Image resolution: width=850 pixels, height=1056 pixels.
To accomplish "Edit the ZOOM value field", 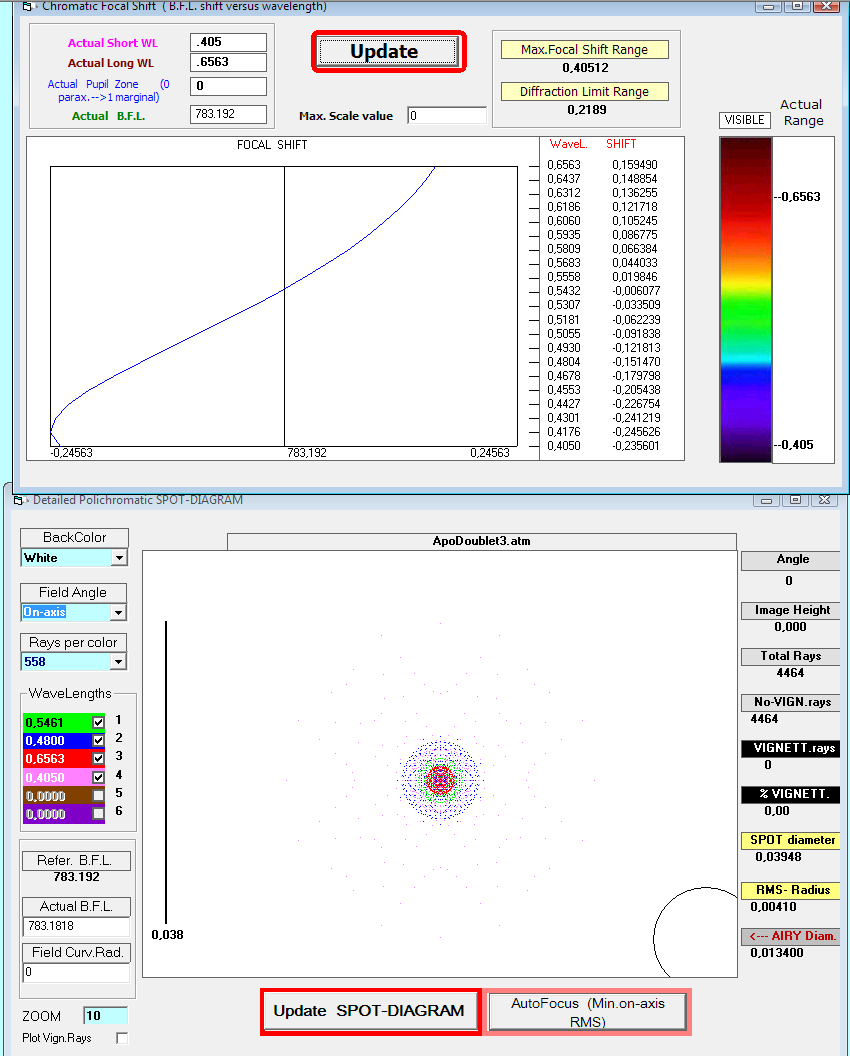I will (x=105, y=1016).
